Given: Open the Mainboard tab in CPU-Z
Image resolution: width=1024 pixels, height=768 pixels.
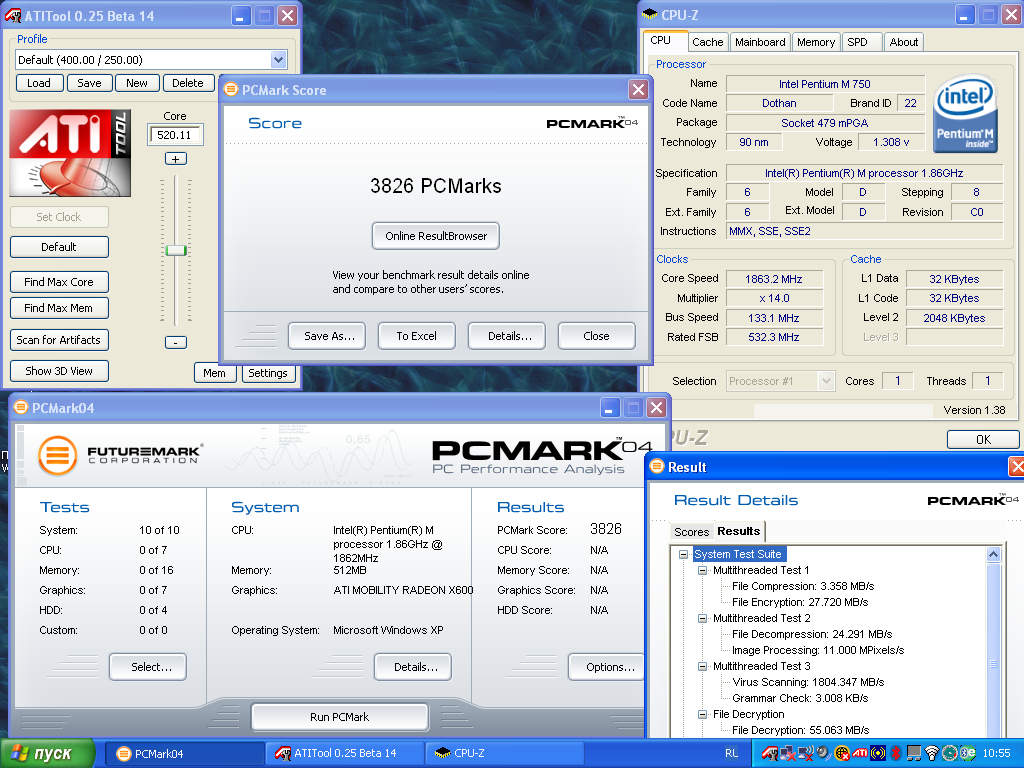Looking at the screenshot, I should pyautogui.click(x=760, y=42).
